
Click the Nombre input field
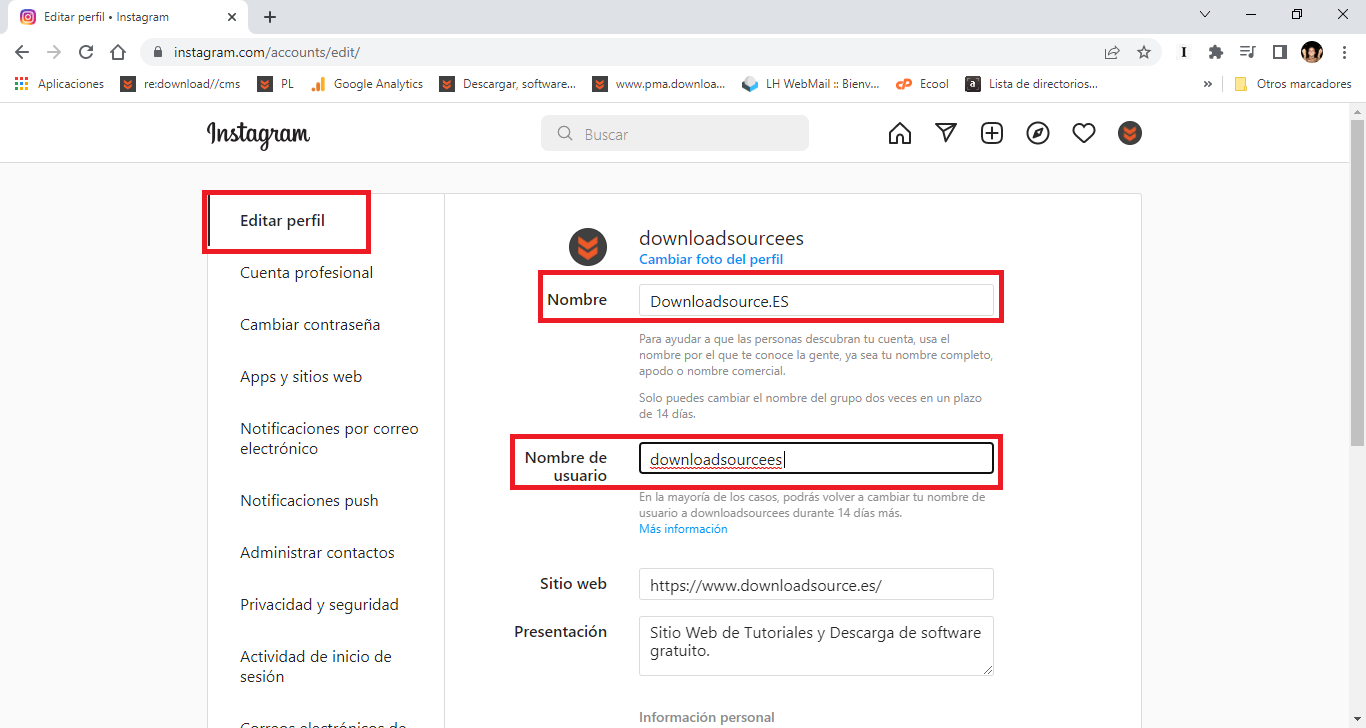(x=816, y=300)
